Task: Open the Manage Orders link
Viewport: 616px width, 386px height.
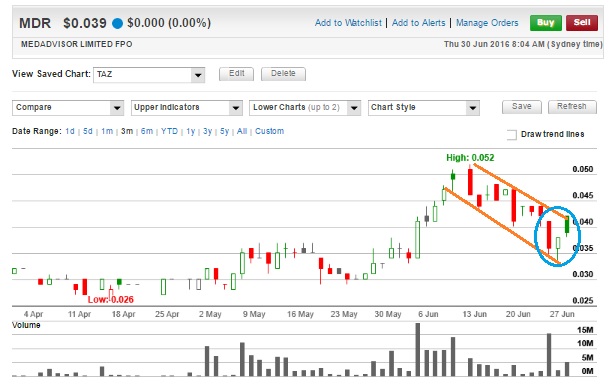Action: pyautogui.click(x=487, y=23)
